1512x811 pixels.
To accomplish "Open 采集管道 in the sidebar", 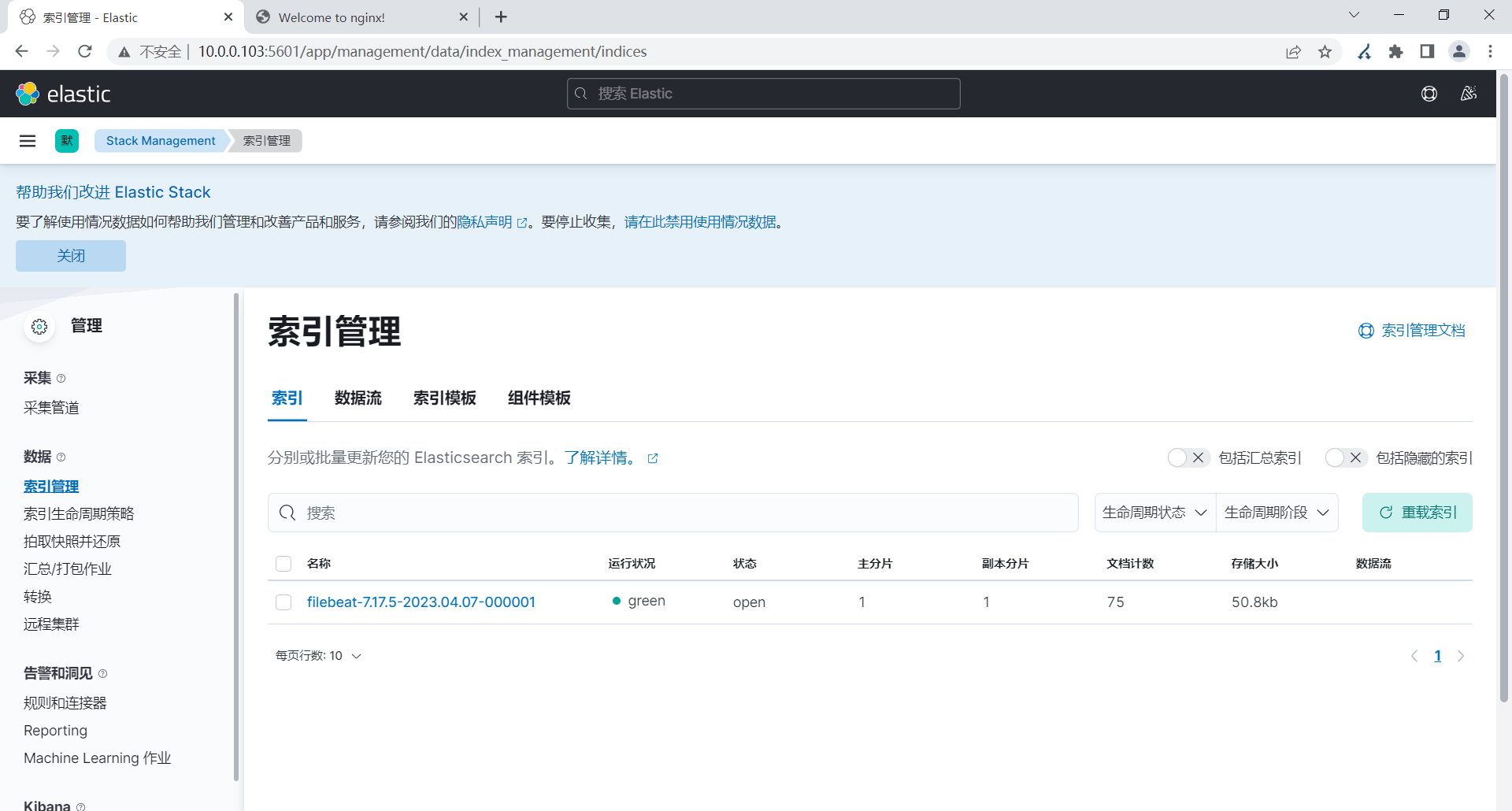I will pos(51,408).
